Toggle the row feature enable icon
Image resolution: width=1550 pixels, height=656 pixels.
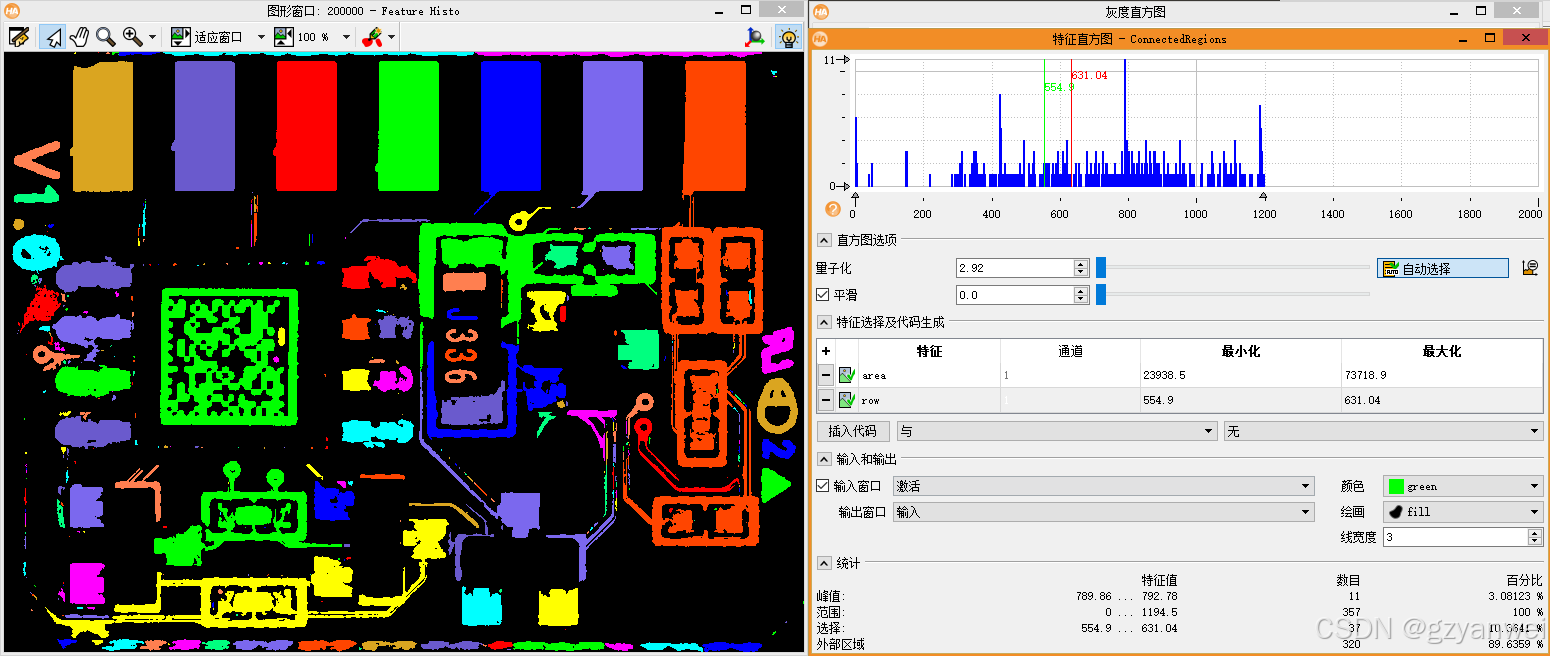tap(846, 400)
